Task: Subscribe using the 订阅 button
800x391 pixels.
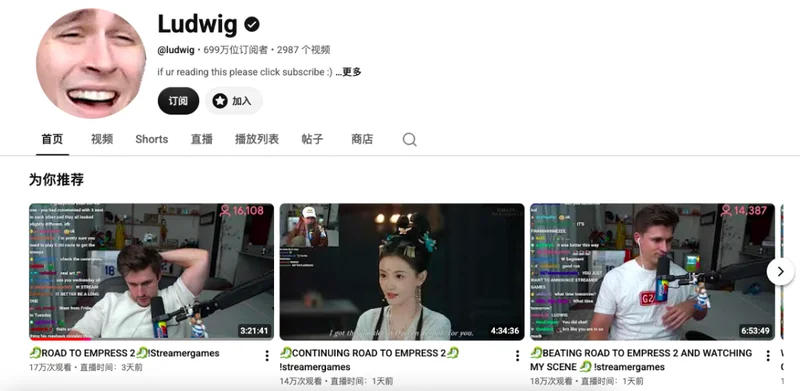Action: click(x=178, y=101)
